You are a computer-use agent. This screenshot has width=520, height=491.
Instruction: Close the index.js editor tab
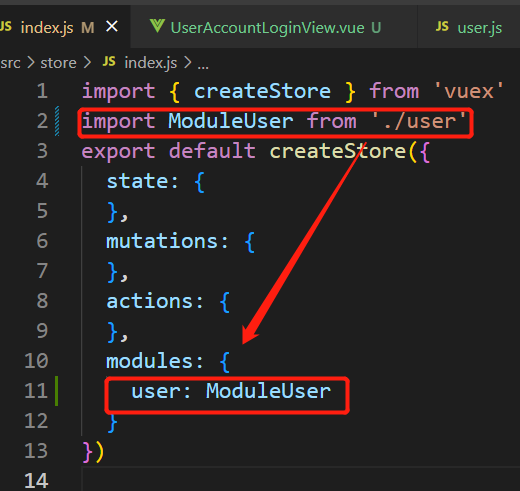click(112, 26)
